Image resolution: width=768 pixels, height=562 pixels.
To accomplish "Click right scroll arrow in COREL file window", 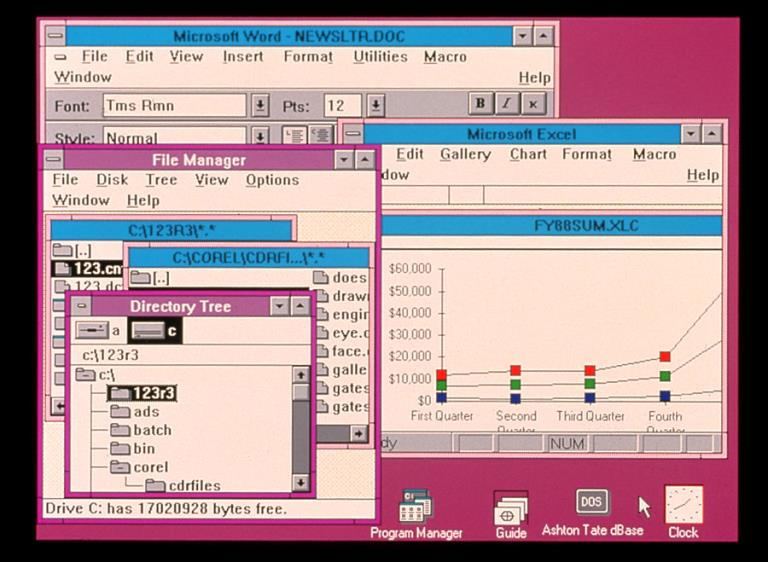I will coord(359,433).
